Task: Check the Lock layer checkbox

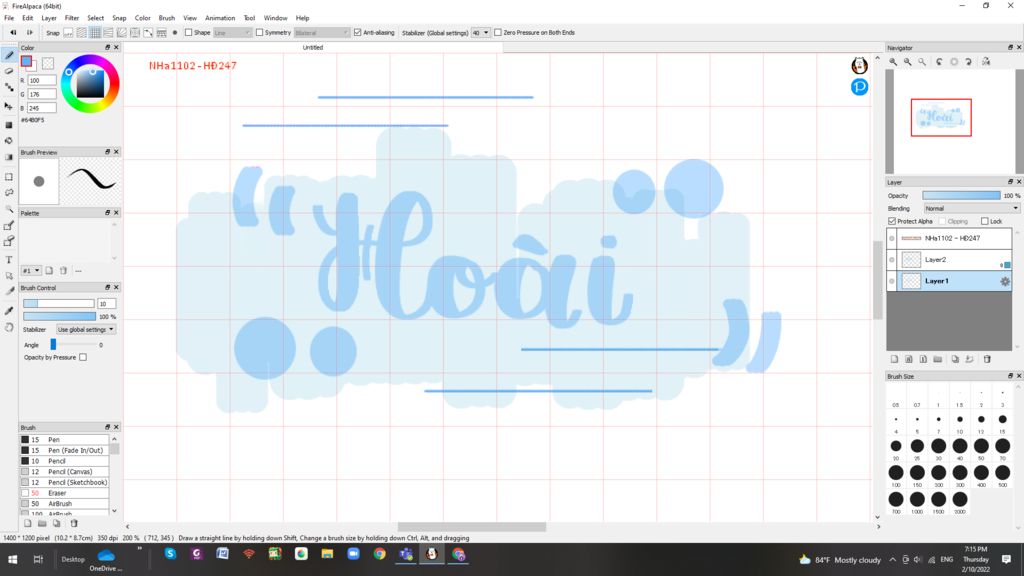Action: point(985,221)
